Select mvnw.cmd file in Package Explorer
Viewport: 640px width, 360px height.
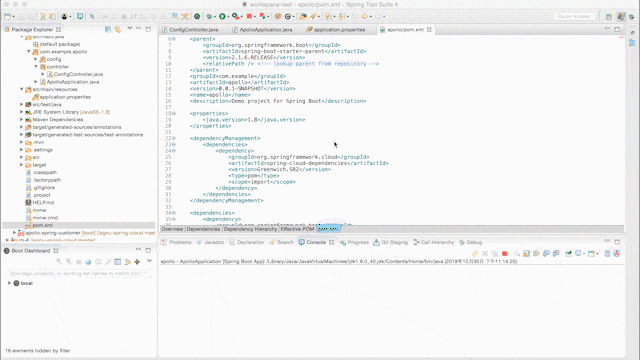click(45, 218)
